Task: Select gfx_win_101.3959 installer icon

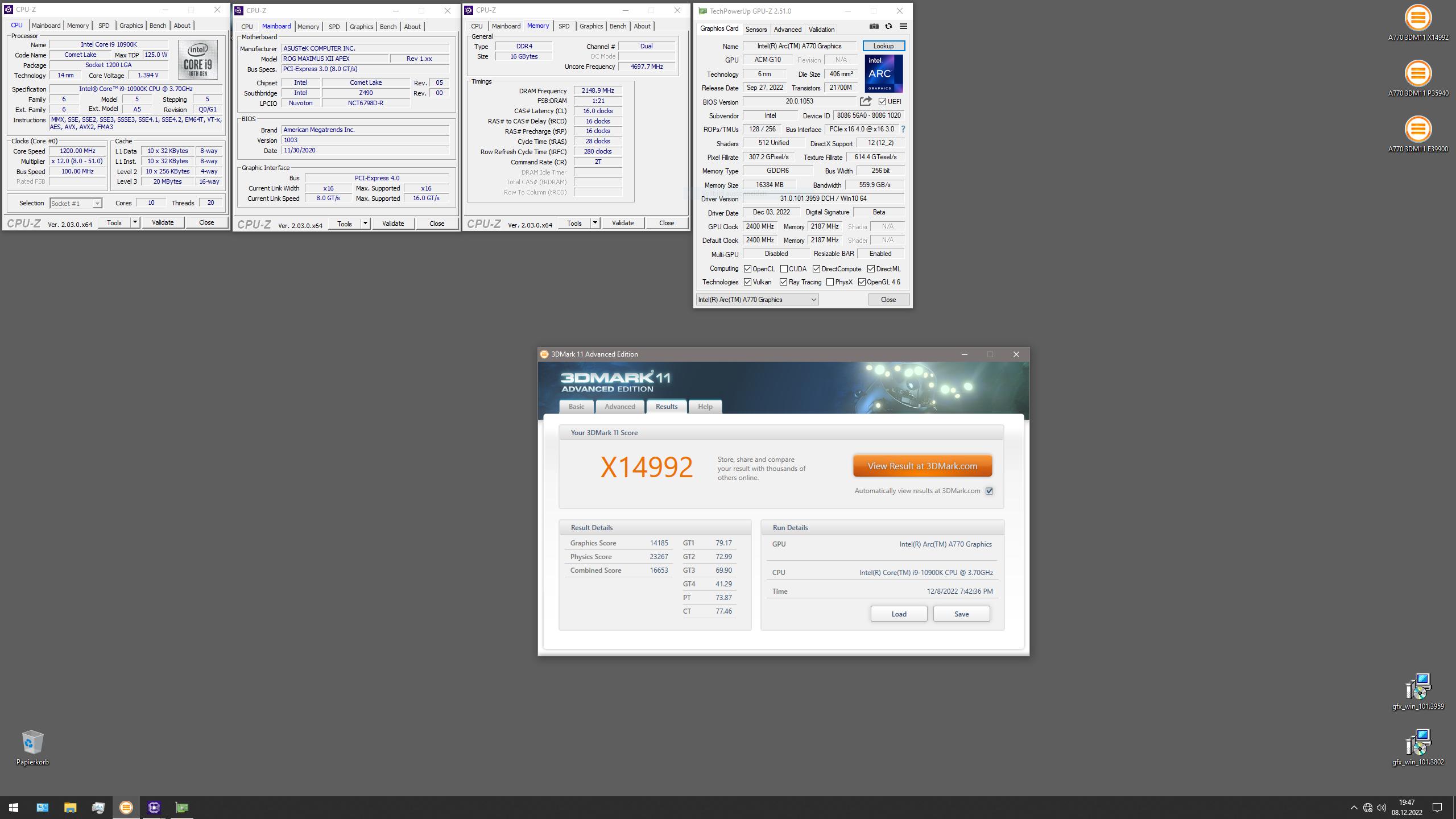Action: (1418, 691)
